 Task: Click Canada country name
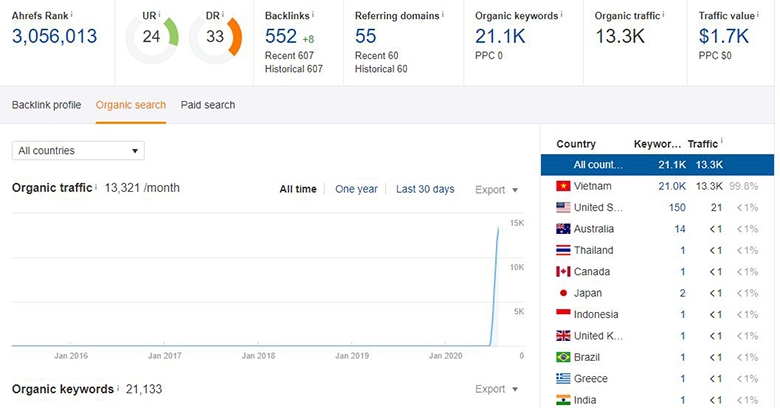591,272
